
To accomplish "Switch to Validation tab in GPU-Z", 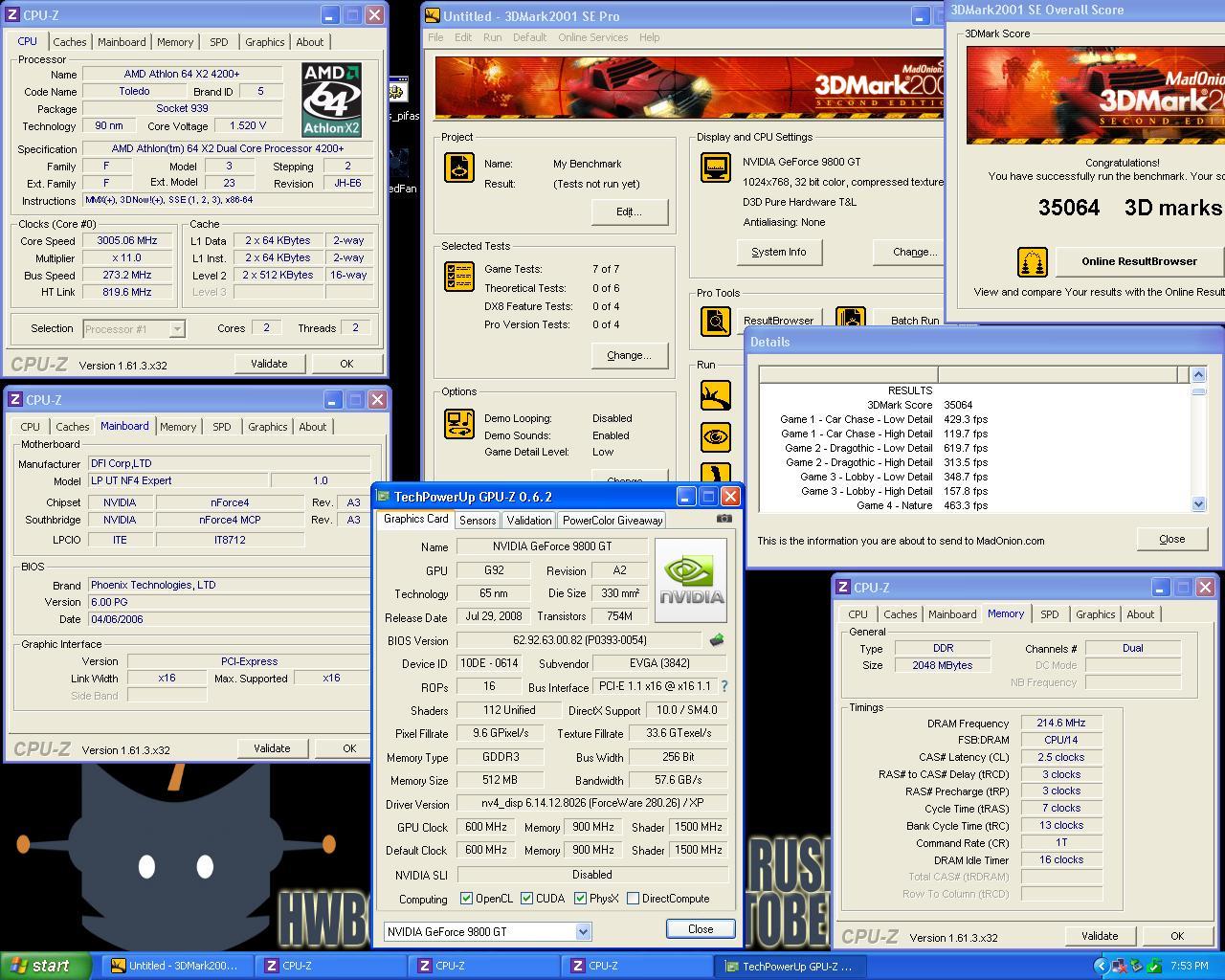I will (529, 520).
